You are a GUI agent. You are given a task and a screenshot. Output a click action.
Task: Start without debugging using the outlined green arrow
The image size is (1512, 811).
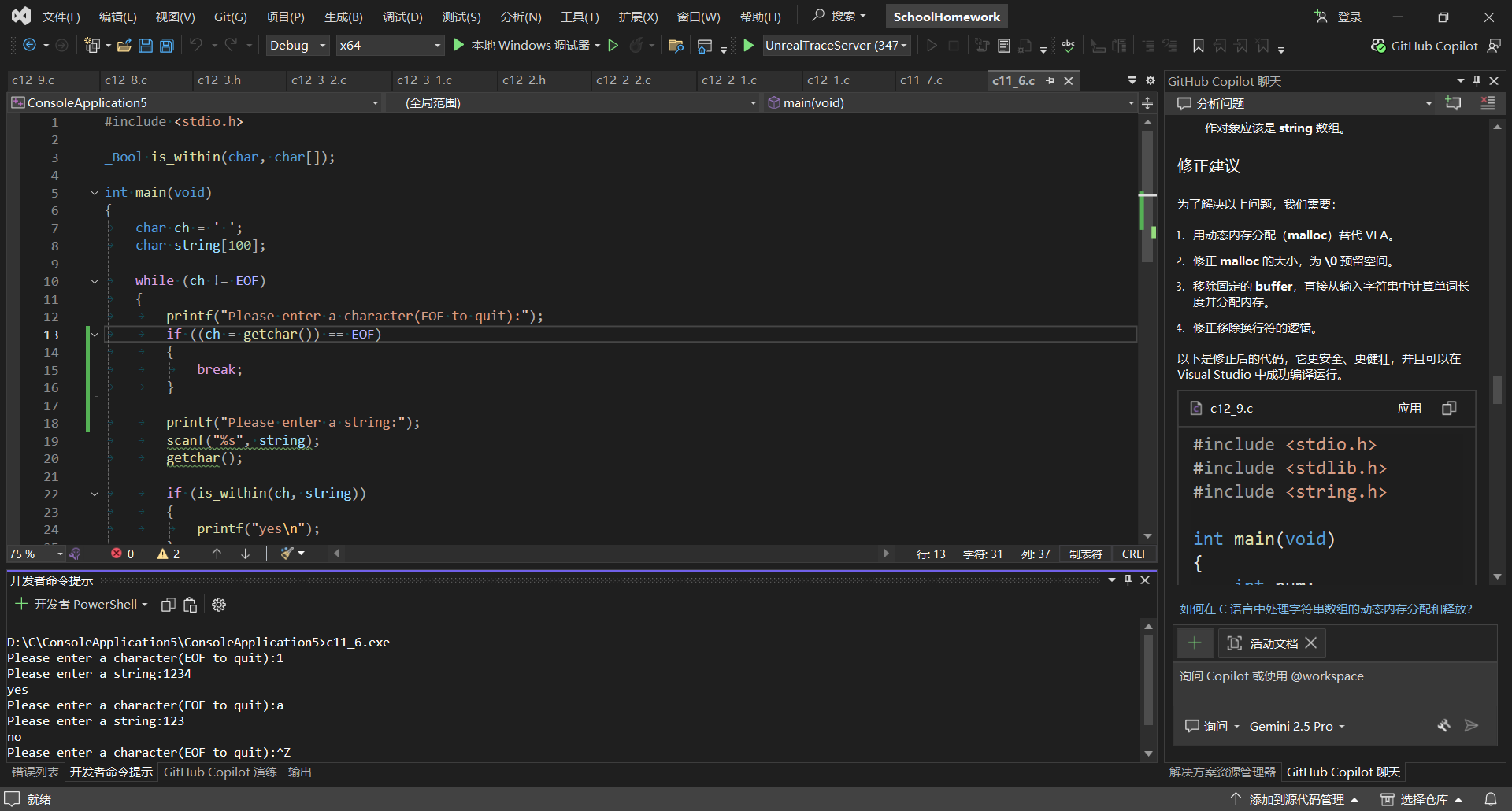tap(613, 46)
